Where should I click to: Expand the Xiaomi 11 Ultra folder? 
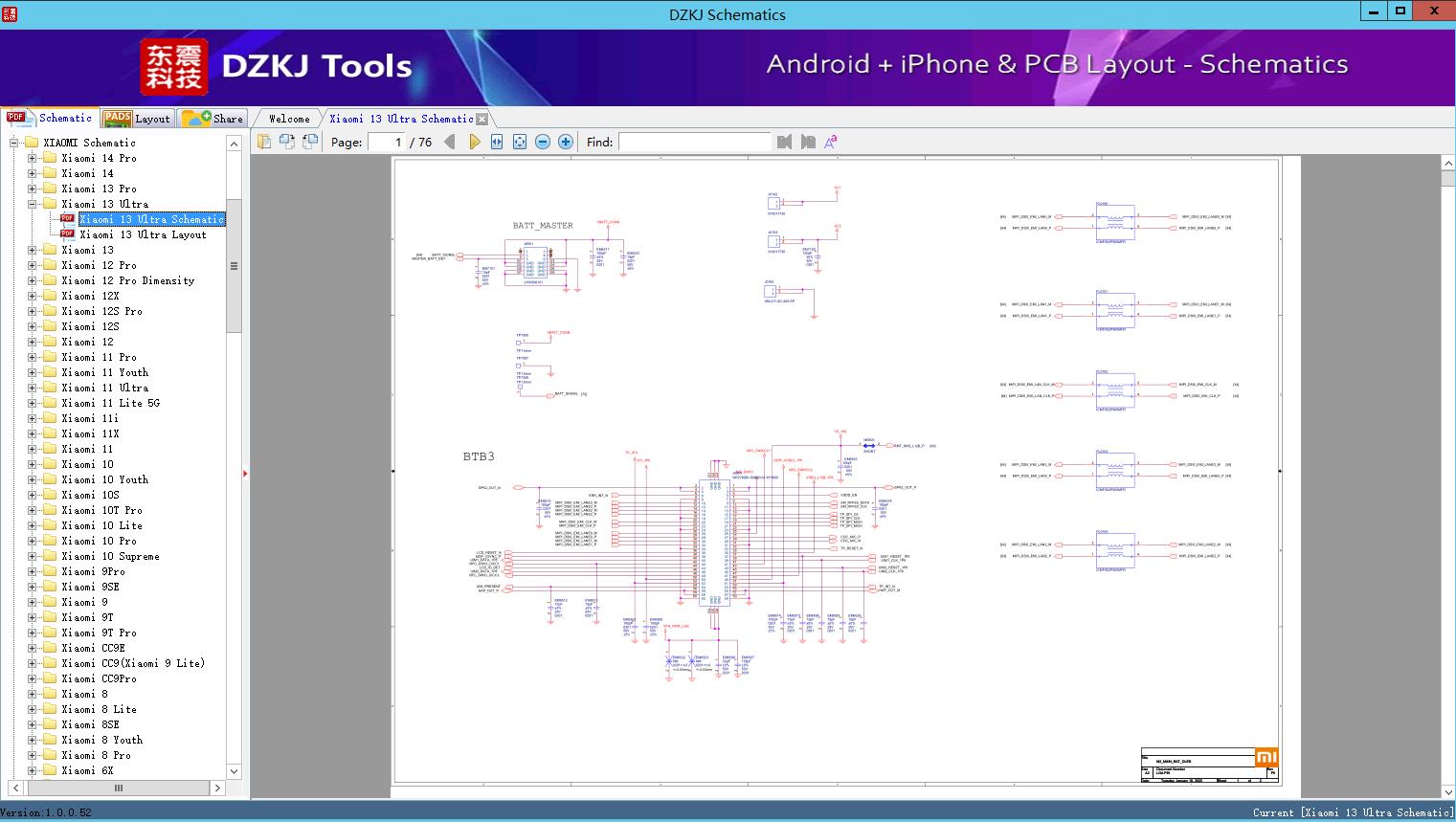[x=33, y=388]
